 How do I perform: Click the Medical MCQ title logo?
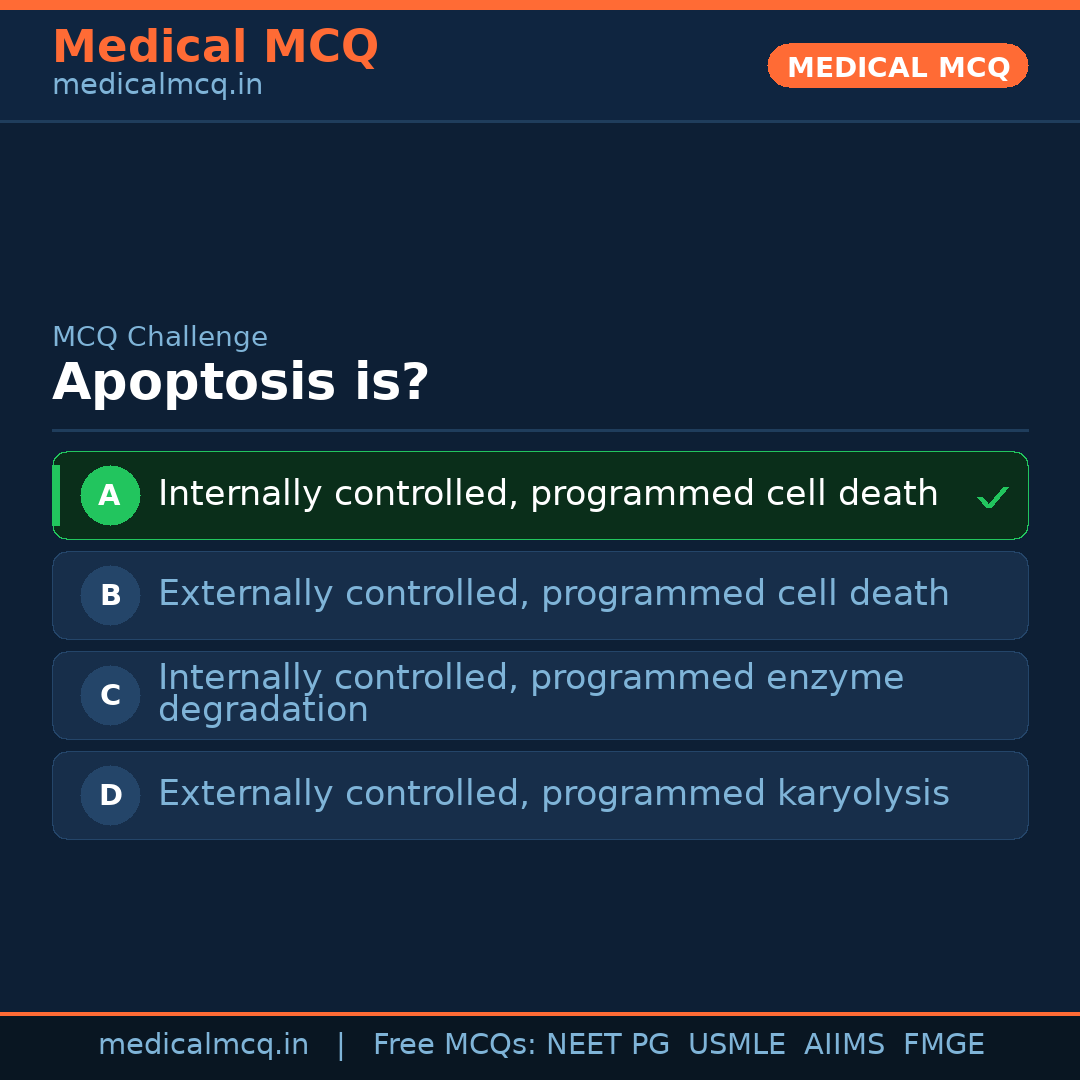[215, 47]
